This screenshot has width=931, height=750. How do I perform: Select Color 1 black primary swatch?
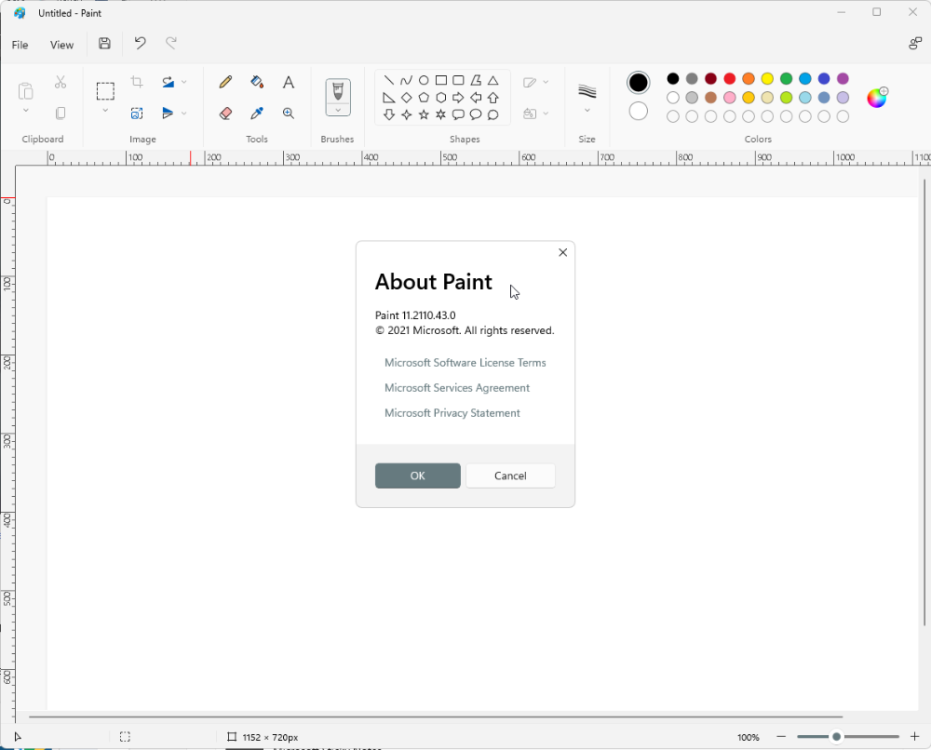(638, 83)
